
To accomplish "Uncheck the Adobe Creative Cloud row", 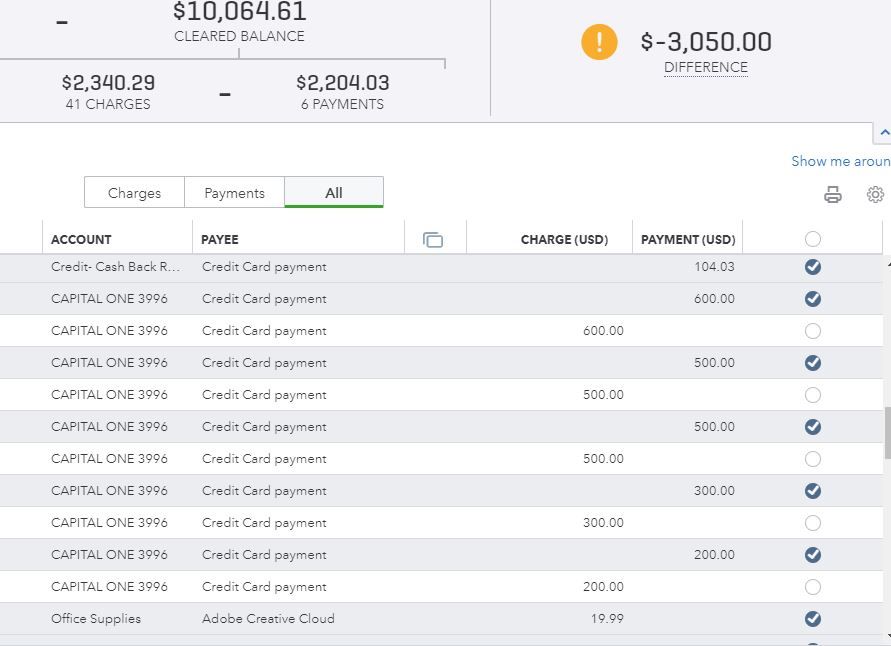I will pos(812,619).
